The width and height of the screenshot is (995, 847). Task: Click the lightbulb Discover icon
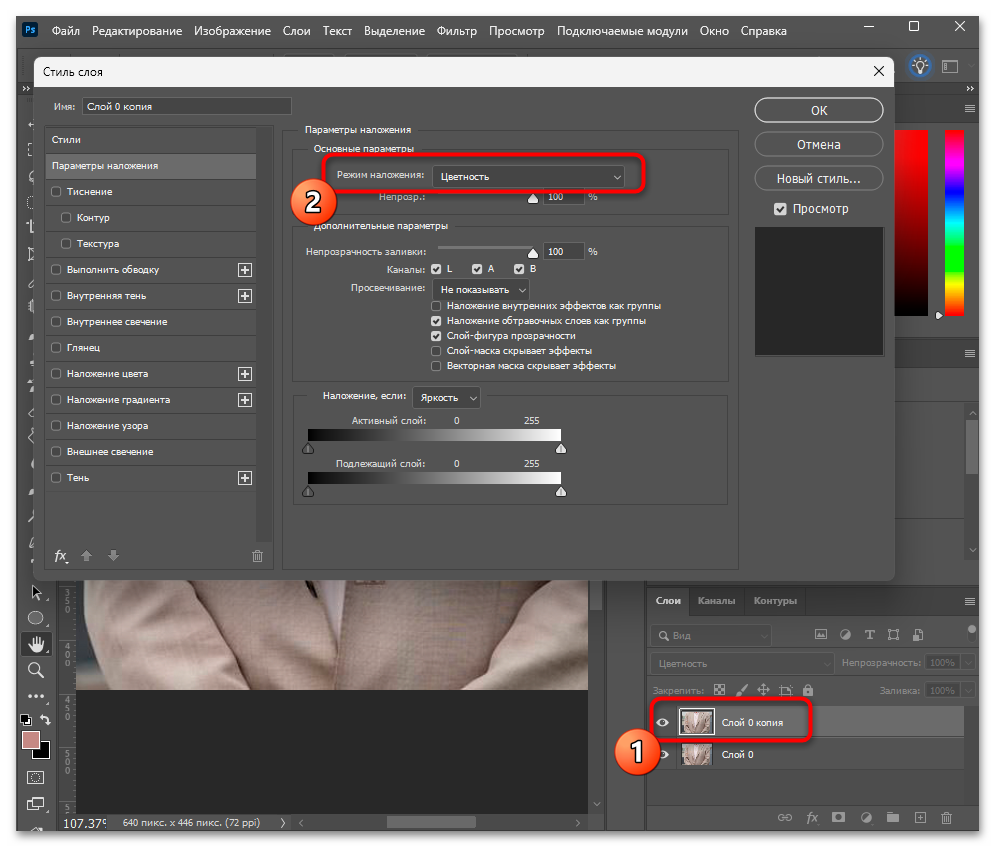(919, 66)
